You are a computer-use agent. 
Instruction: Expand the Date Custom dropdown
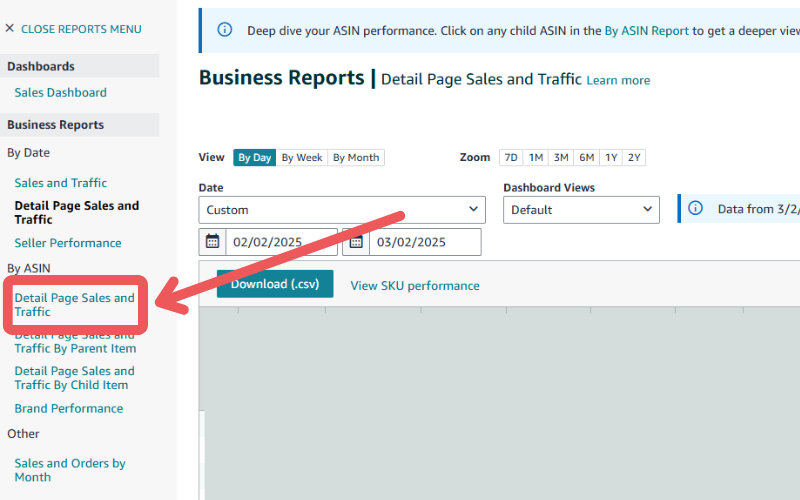point(342,210)
